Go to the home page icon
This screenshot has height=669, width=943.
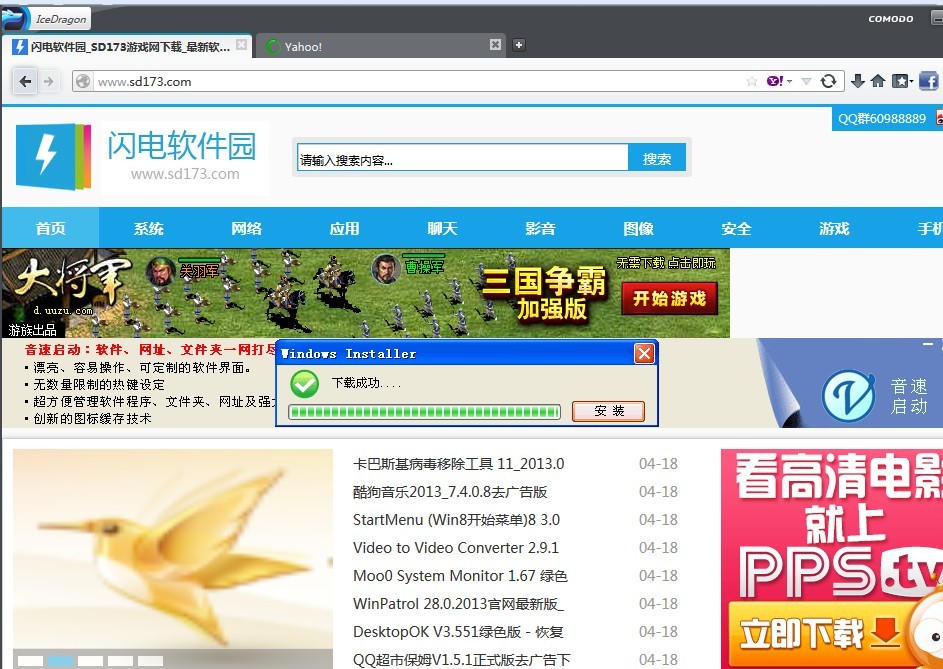(x=878, y=81)
